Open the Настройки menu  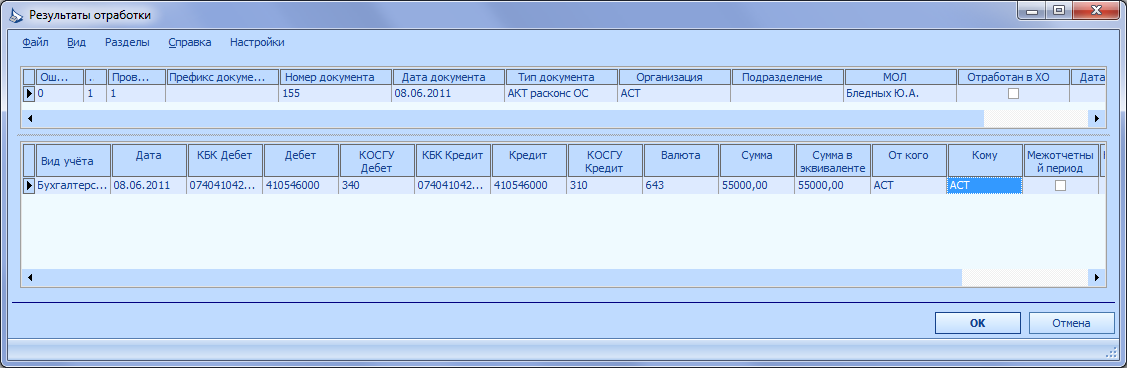257,42
